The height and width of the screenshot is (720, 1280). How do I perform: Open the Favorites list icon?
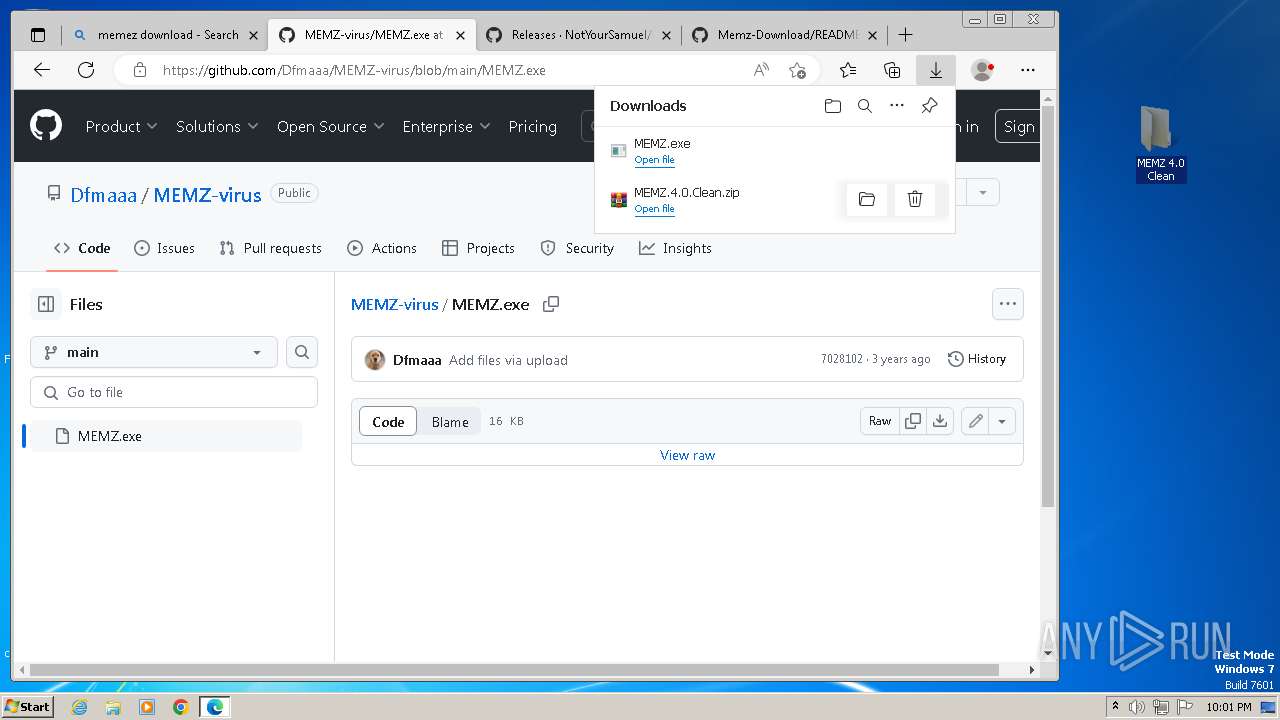coord(848,70)
